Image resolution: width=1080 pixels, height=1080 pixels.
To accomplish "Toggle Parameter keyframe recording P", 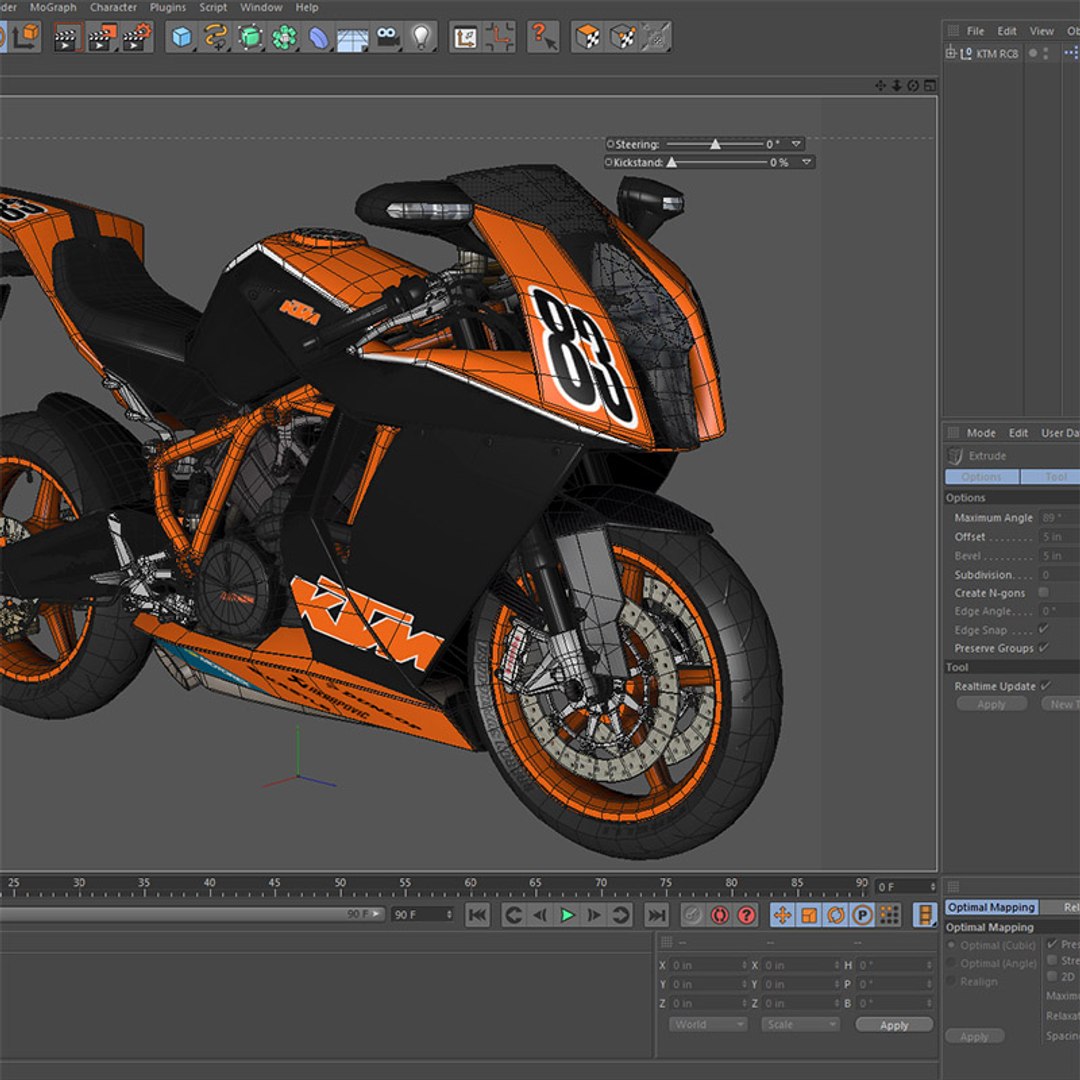I will (x=862, y=915).
